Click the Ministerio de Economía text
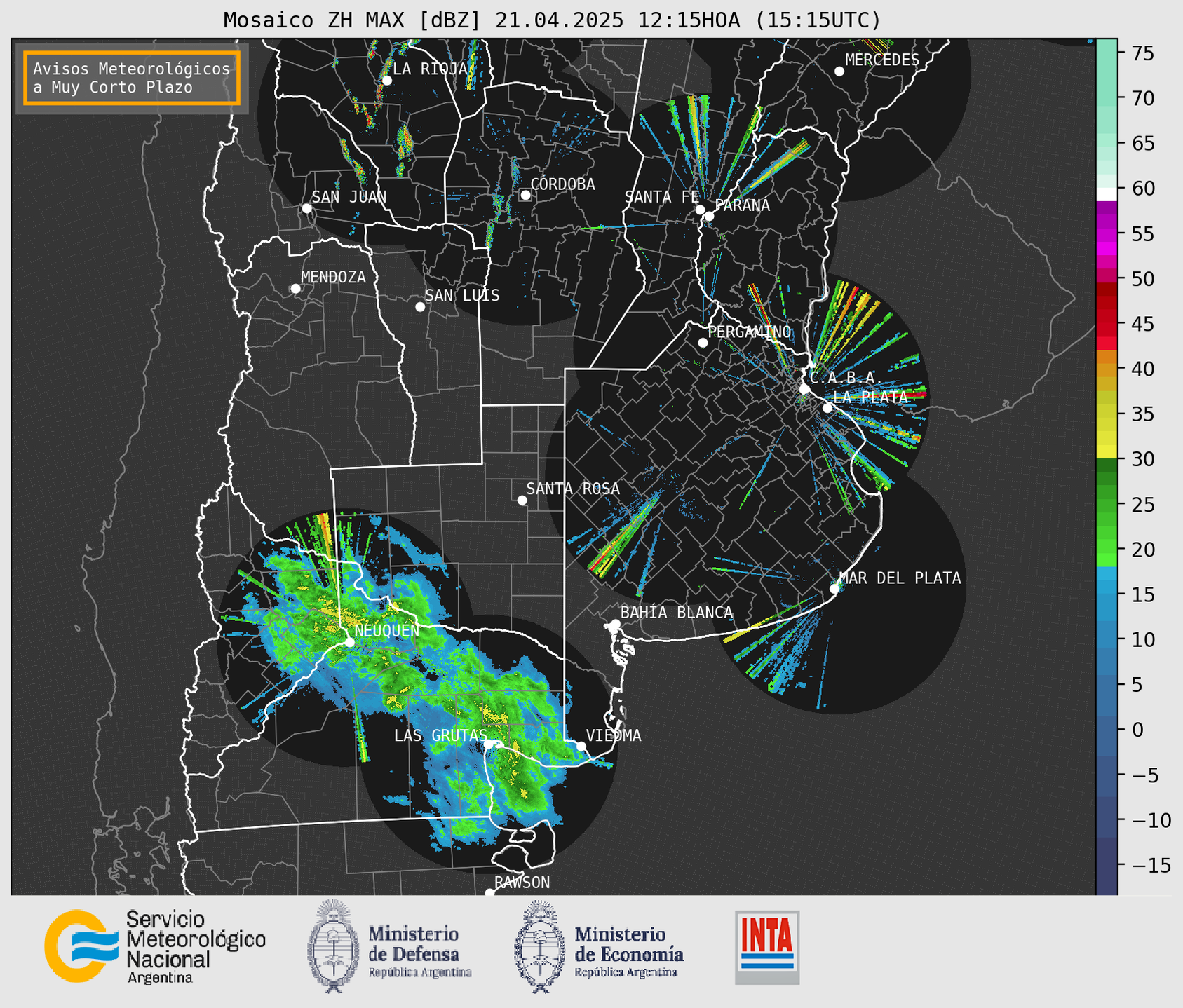Image resolution: width=1183 pixels, height=1008 pixels. point(629,951)
